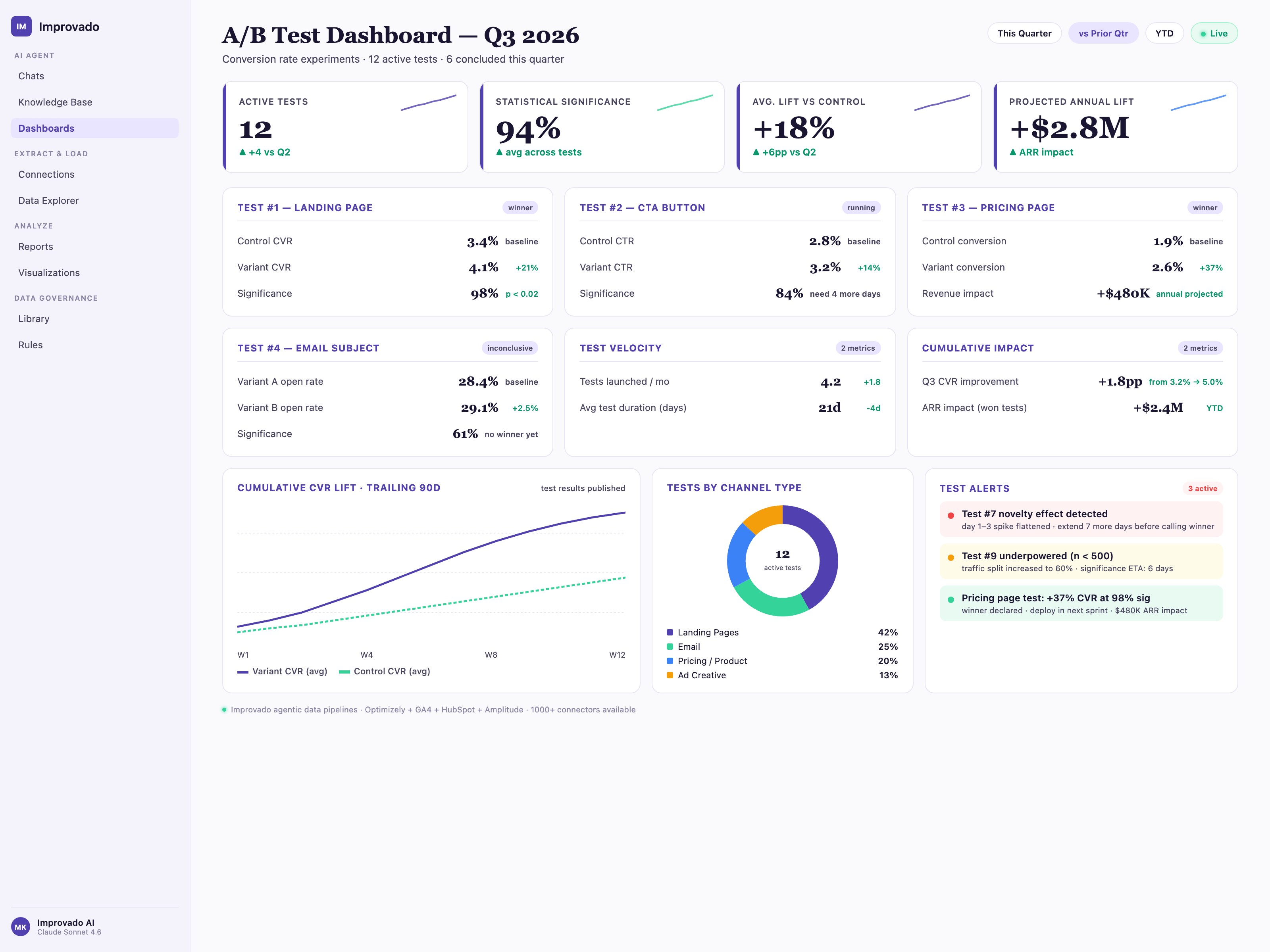Click Test #2 — CTA Button title
The image size is (1270, 952).
(x=643, y=208)
